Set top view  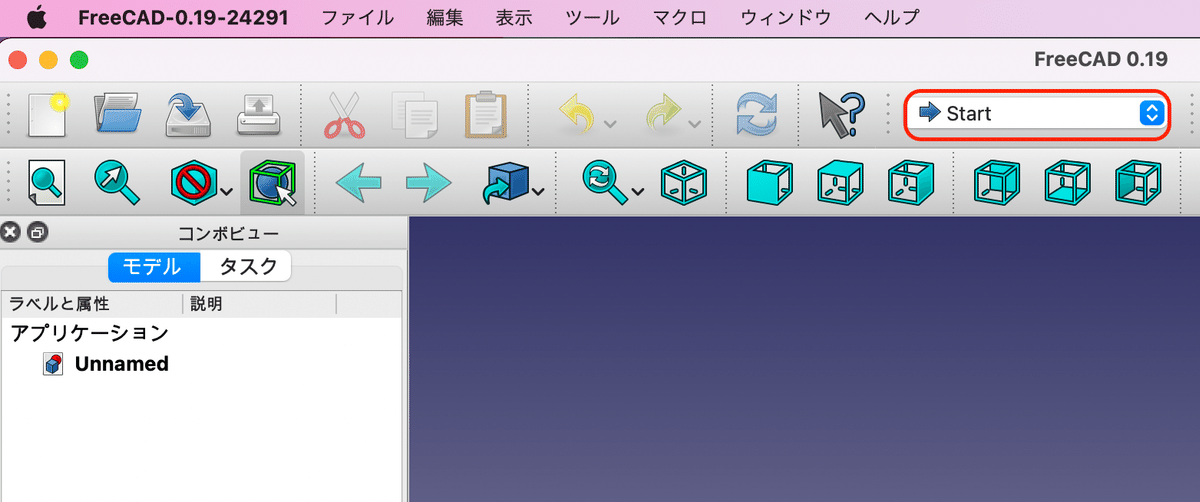click(841, 182)
